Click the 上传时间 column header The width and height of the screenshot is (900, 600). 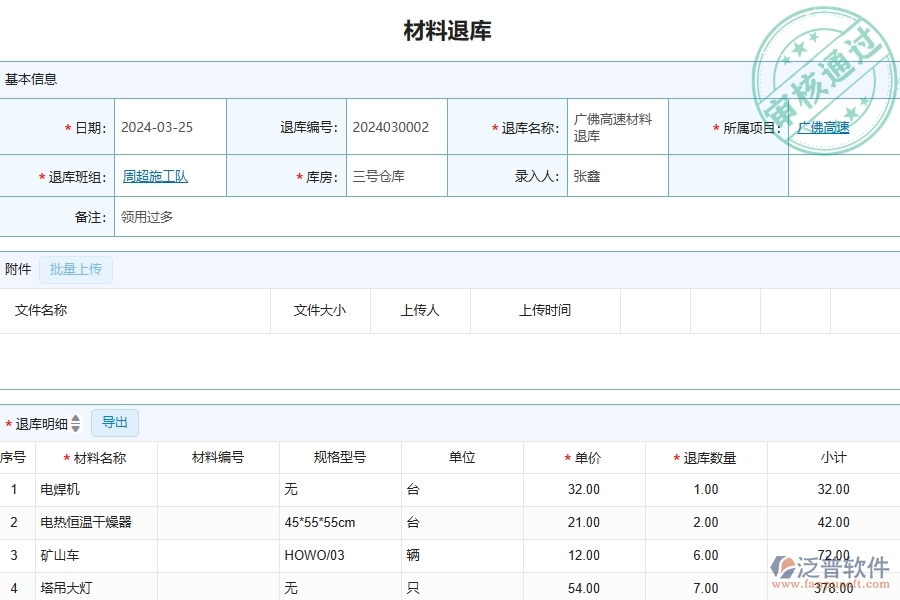545,310
